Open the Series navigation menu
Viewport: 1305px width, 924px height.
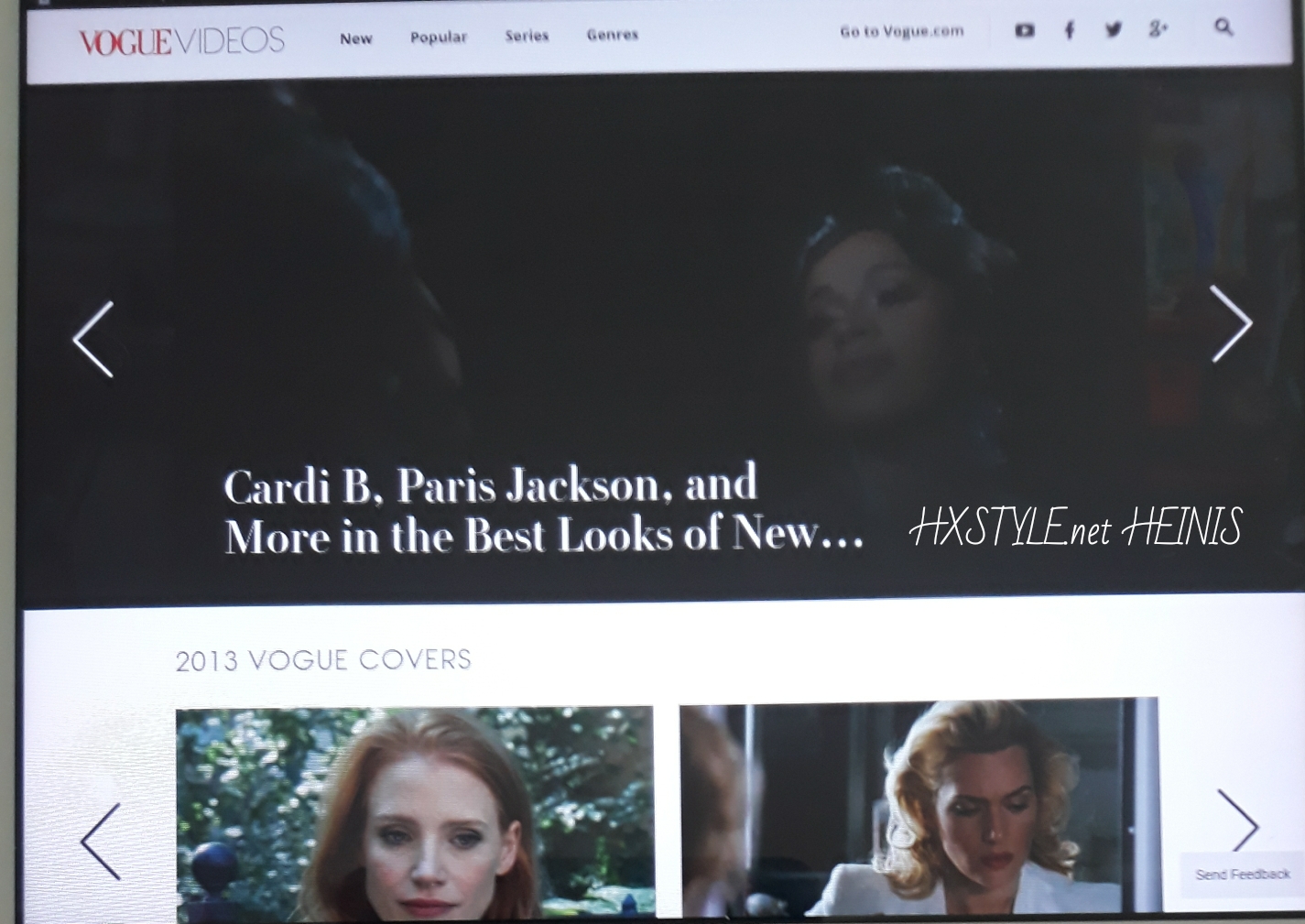click(x=527, y=36)
